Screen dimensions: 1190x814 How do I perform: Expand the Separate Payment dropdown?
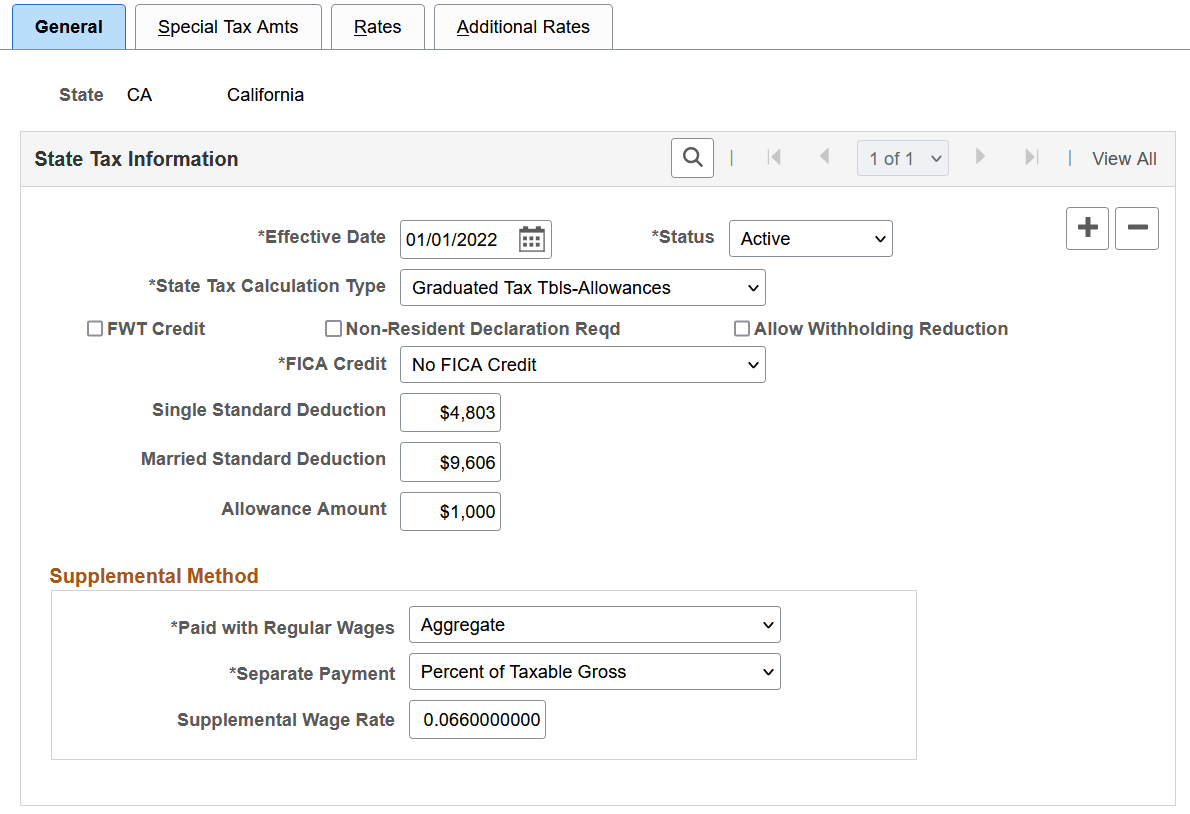click(595, 671)
